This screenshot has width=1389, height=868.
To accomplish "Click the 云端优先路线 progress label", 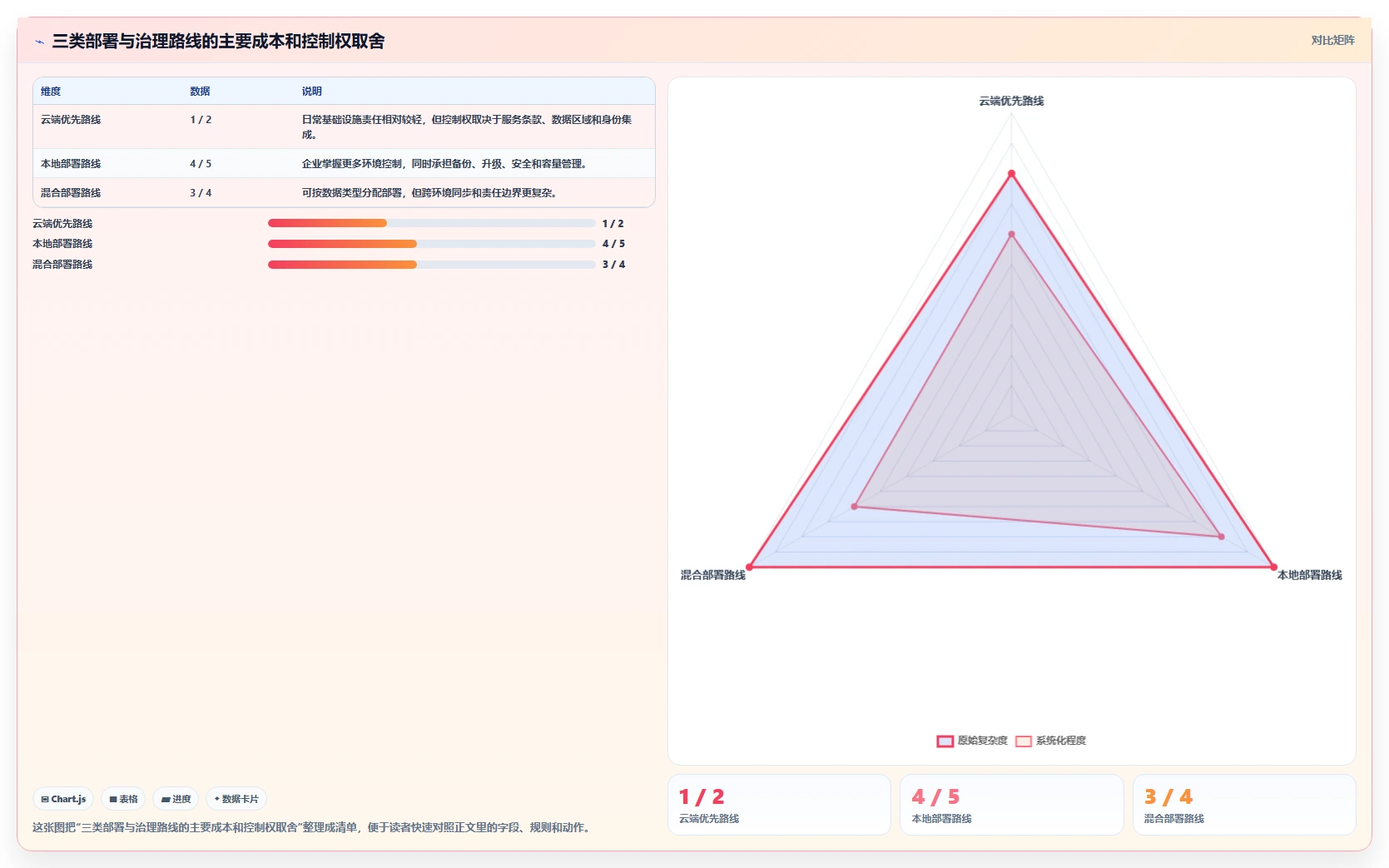I will (x=62, y=224).
